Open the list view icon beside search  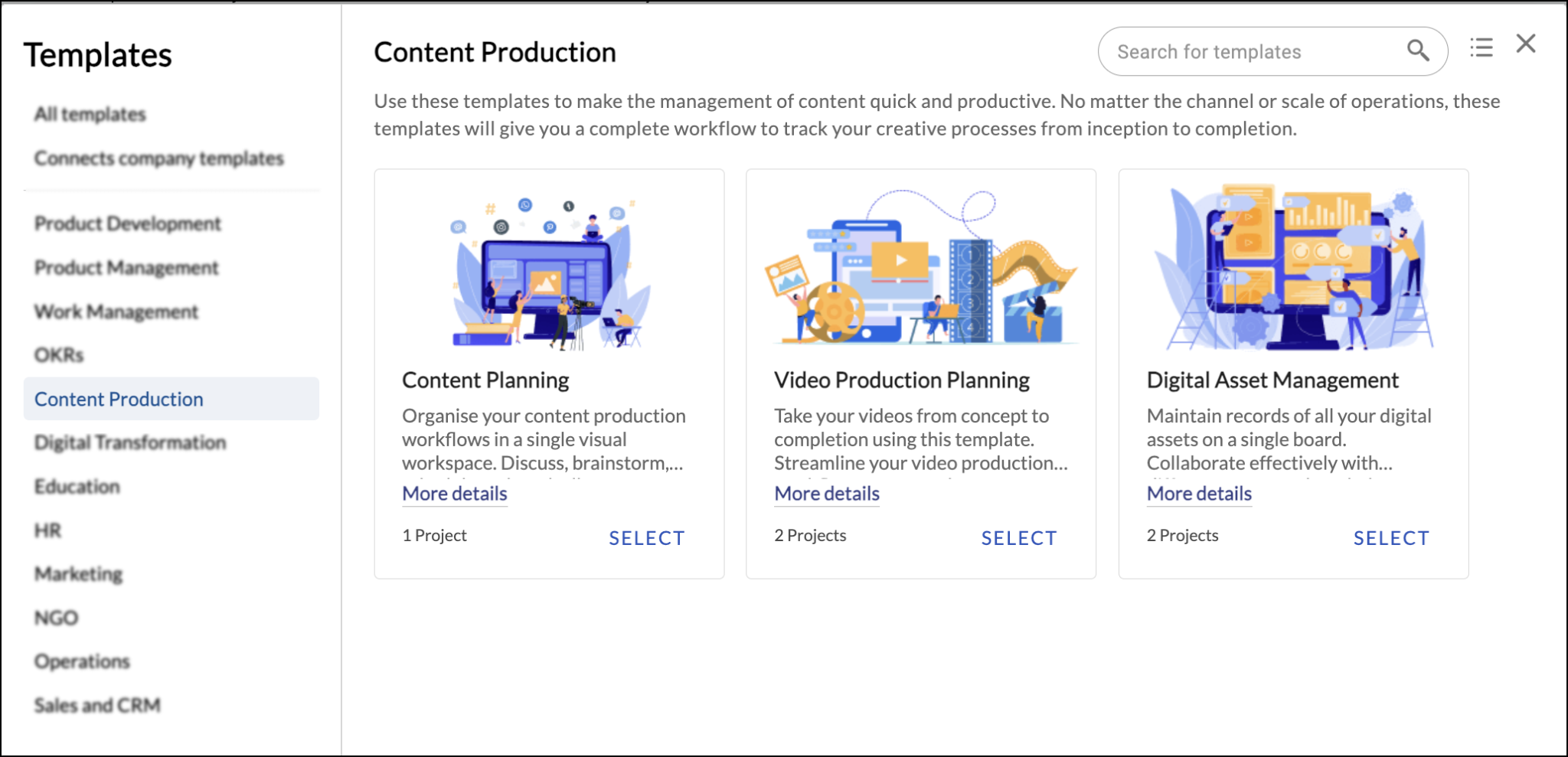click(1481, 47)
